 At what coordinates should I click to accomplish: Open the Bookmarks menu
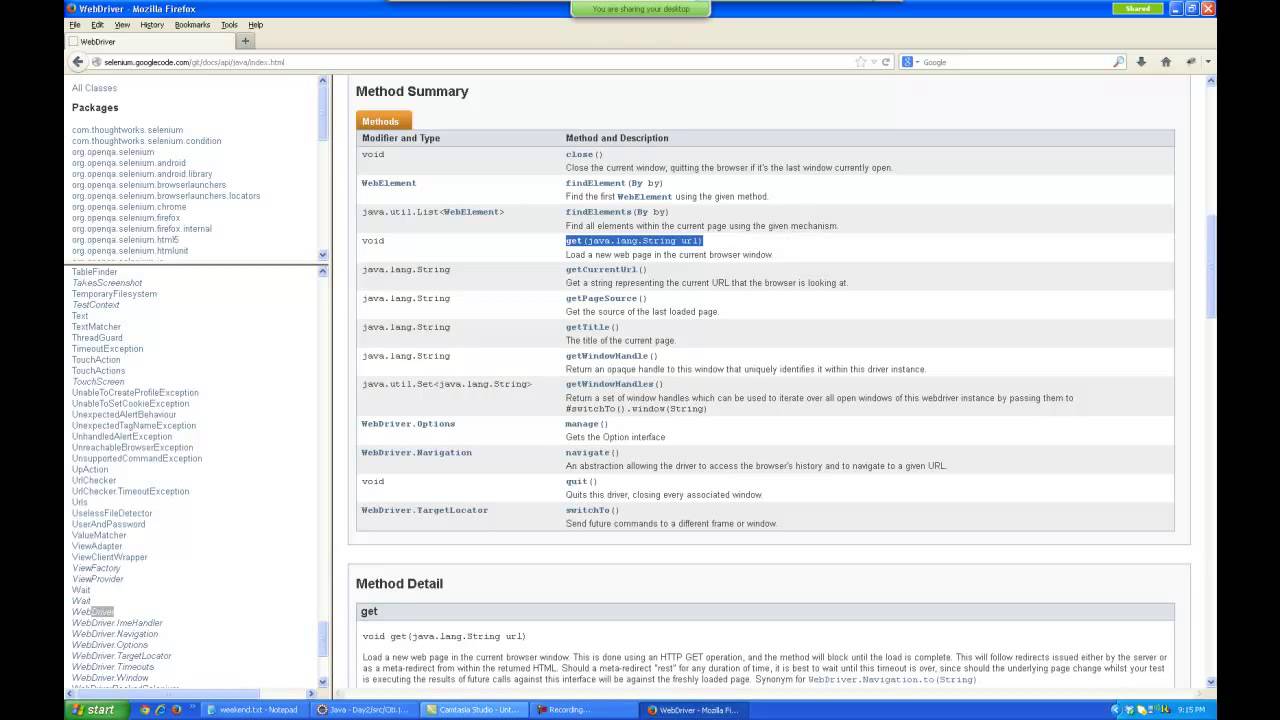coord(192,25)
